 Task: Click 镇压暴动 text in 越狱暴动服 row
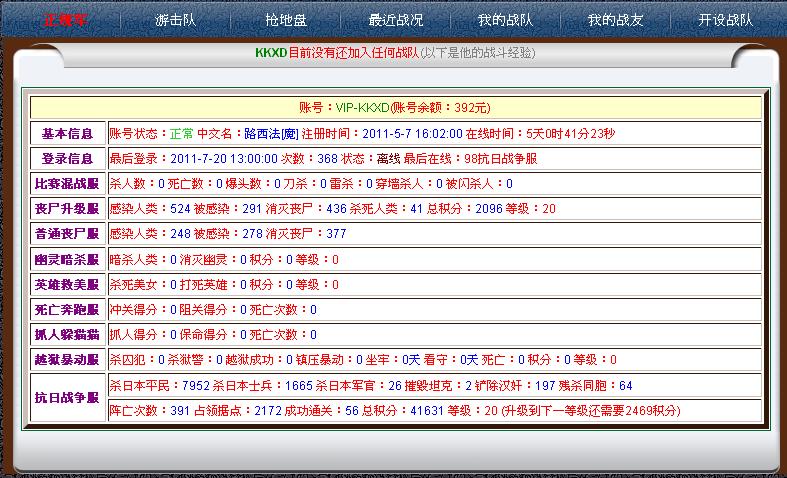pyautogui.click(x=319, y=360)
